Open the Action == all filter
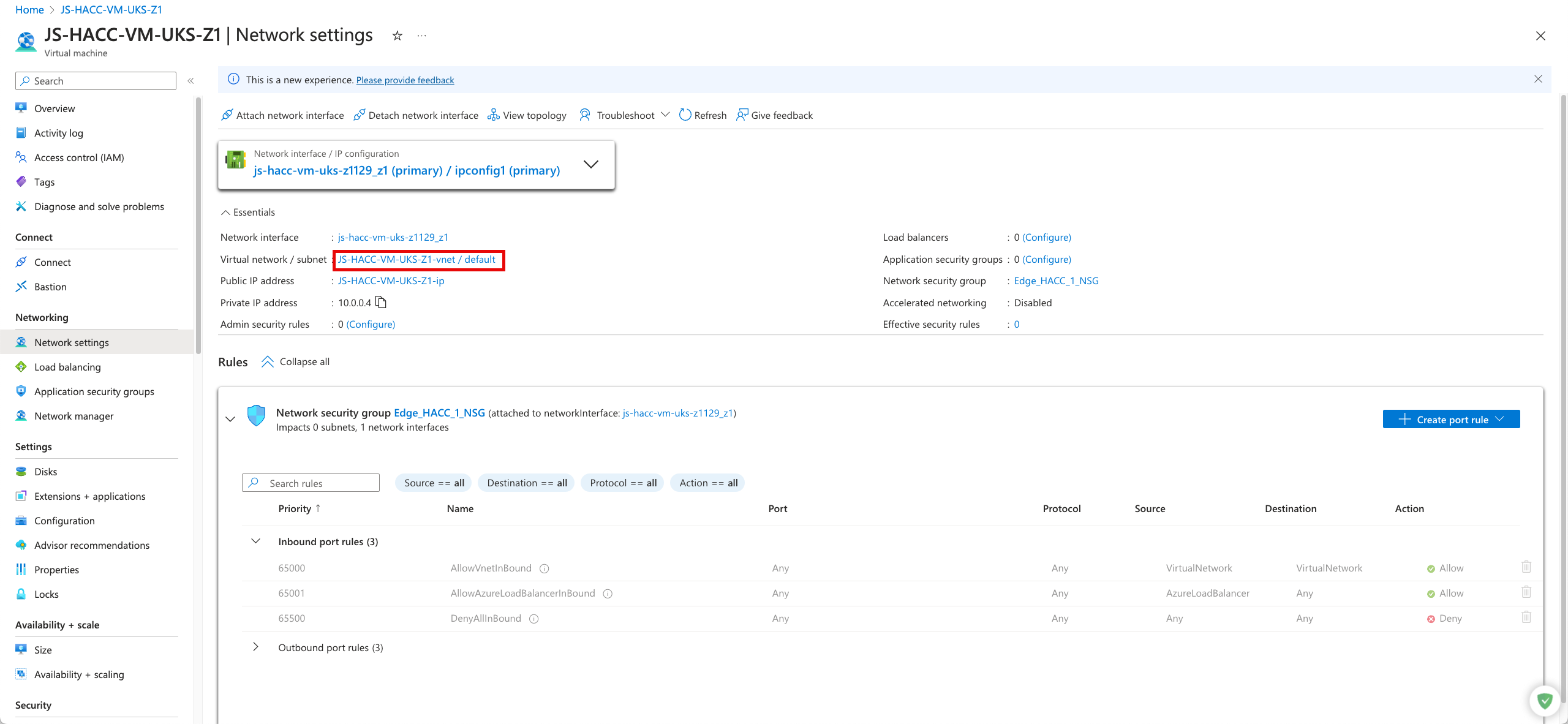1568x724 pixels. tap(708, 483)
